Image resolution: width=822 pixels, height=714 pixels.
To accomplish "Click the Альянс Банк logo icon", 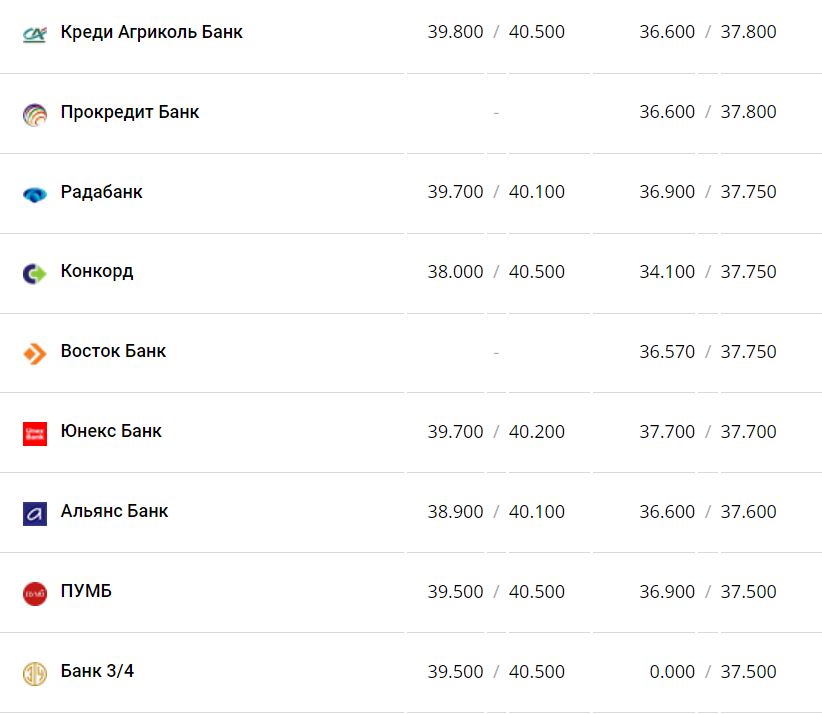I will [35, 513].
